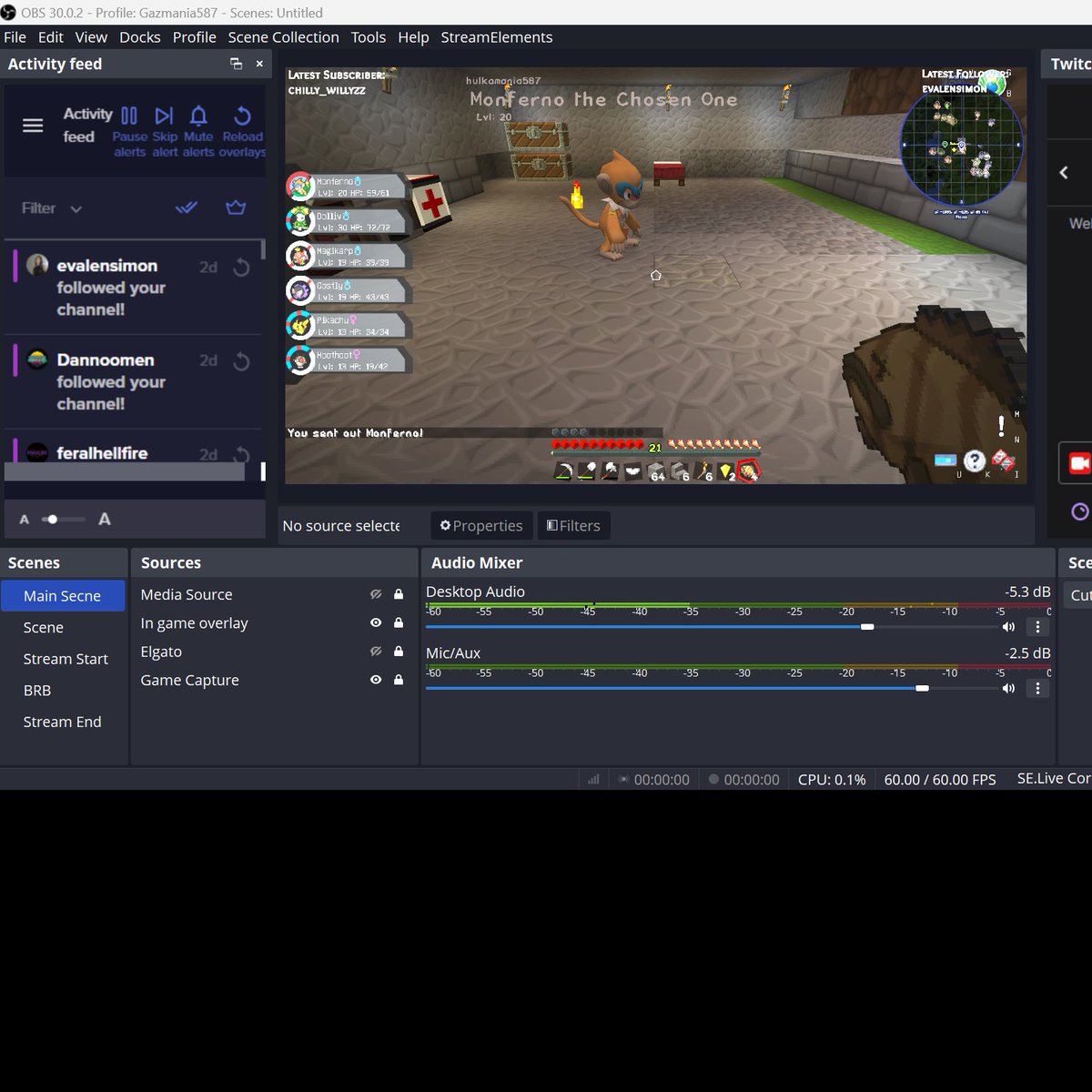Open the Profile menu
Image resolution: width=1092 pixels, height=1092 pixels.
195,37
